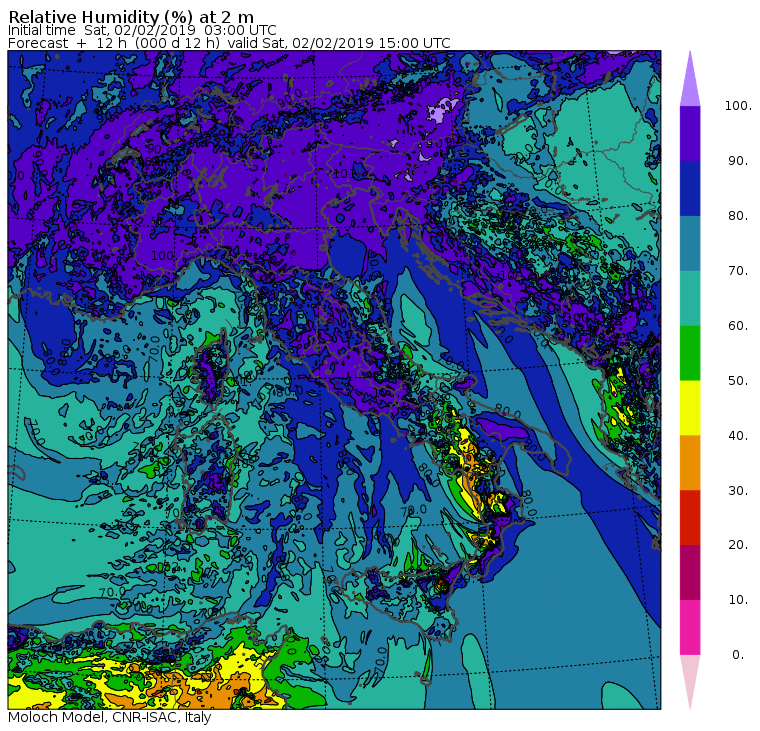Click the Forecast + 12 h valid time line
This screenshot has width=760, height=731.
(x=229, y=43)
